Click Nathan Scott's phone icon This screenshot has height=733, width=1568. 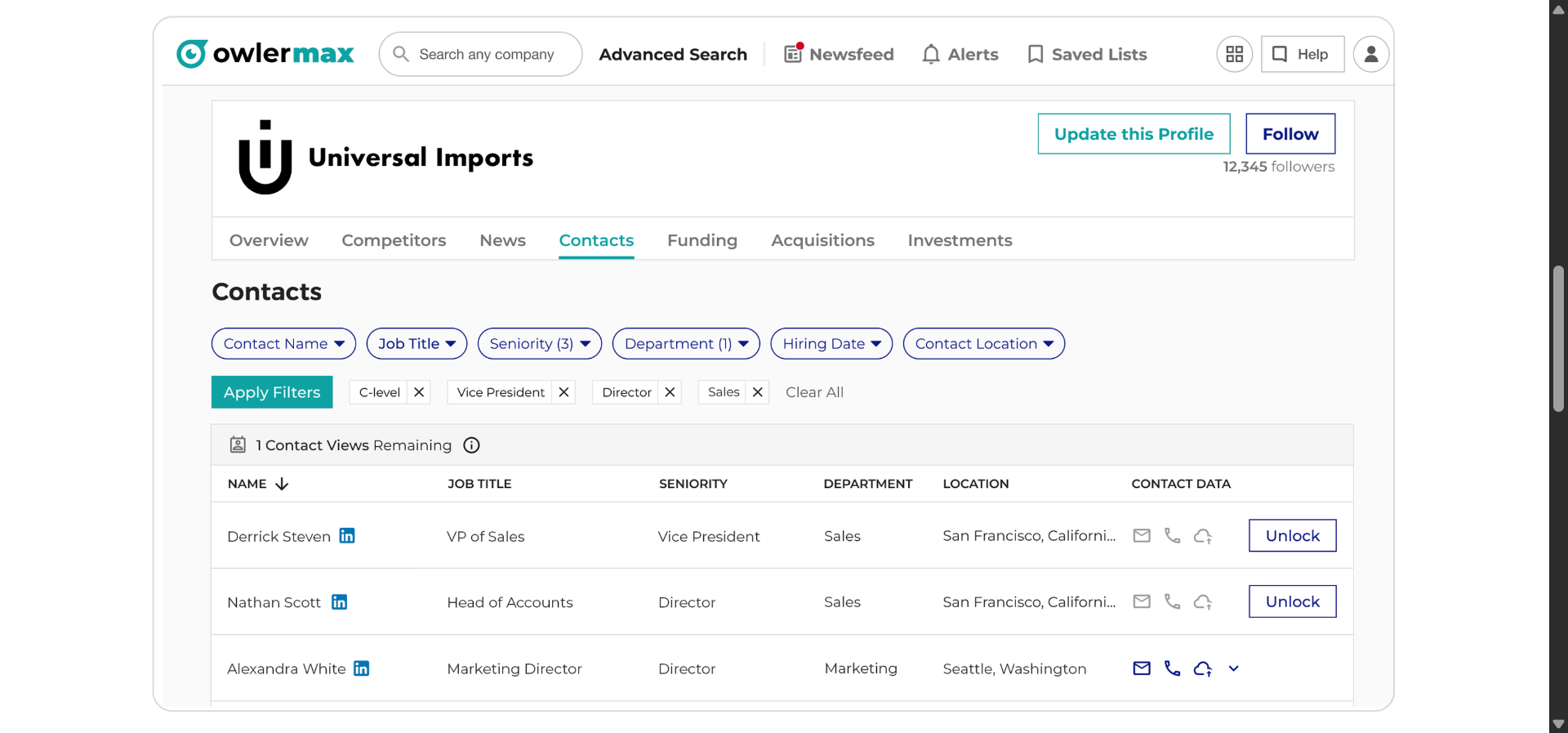click(1173, 602)
